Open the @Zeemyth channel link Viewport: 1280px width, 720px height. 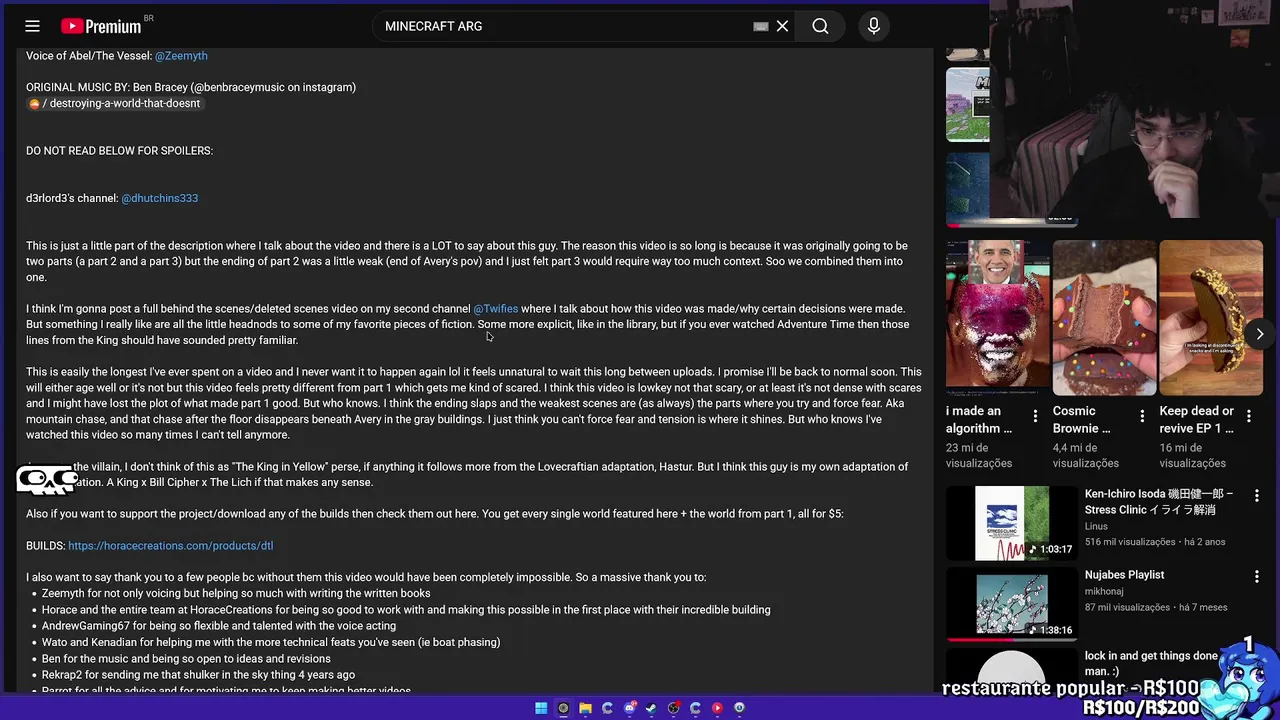click(x=181, y=56)
